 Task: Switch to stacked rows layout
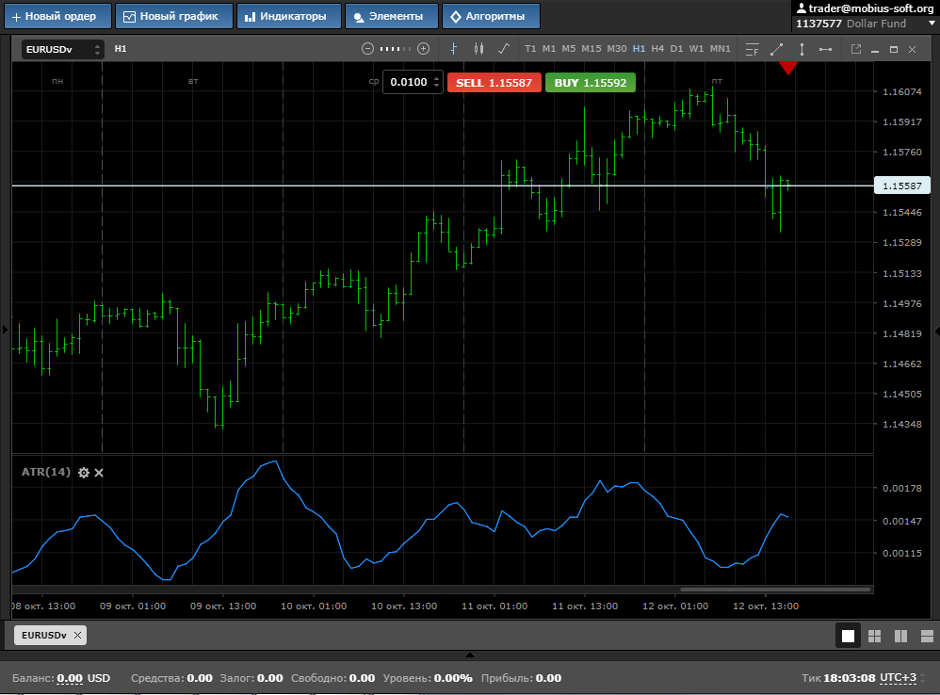point(927,636)
